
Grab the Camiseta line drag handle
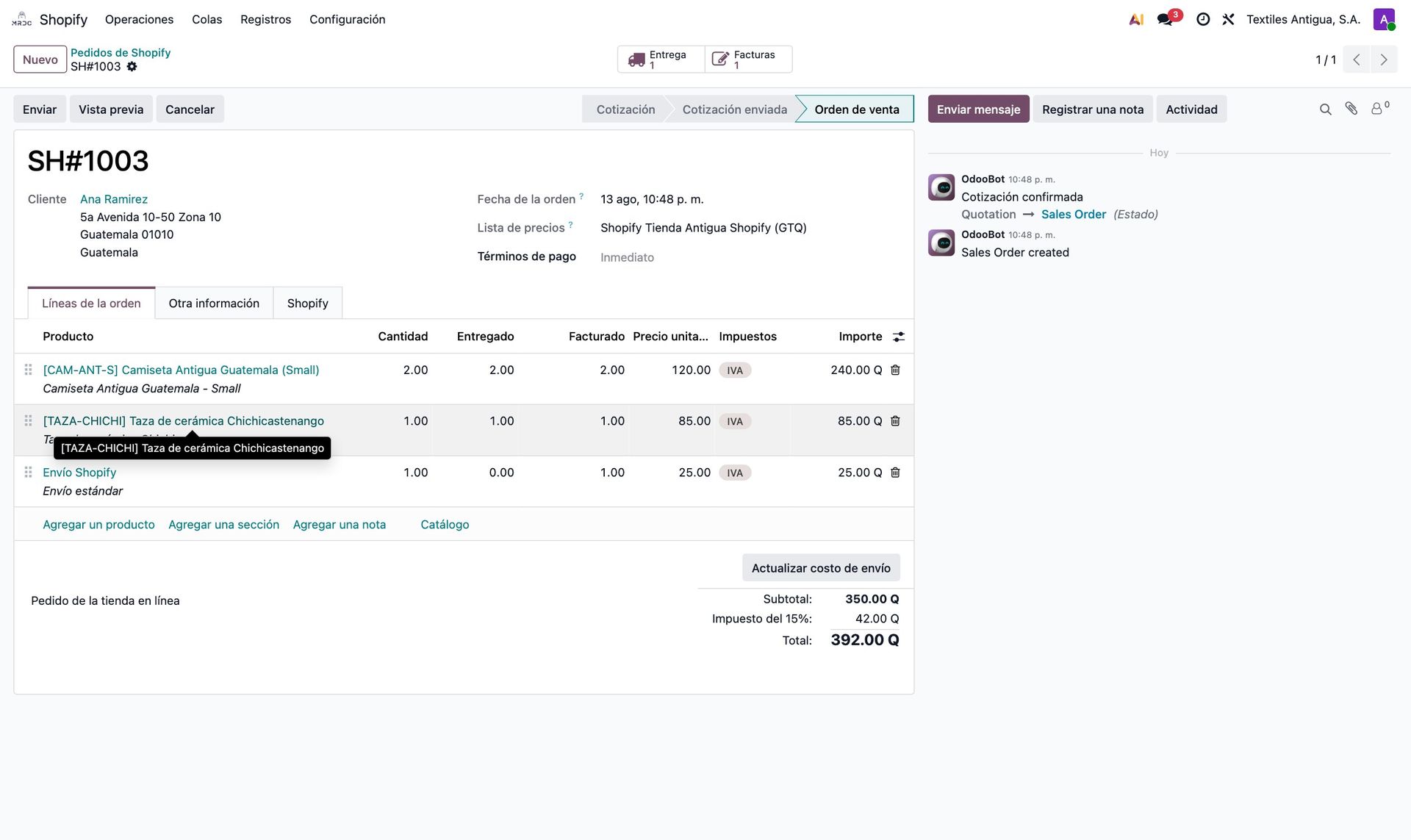[28, 370]
